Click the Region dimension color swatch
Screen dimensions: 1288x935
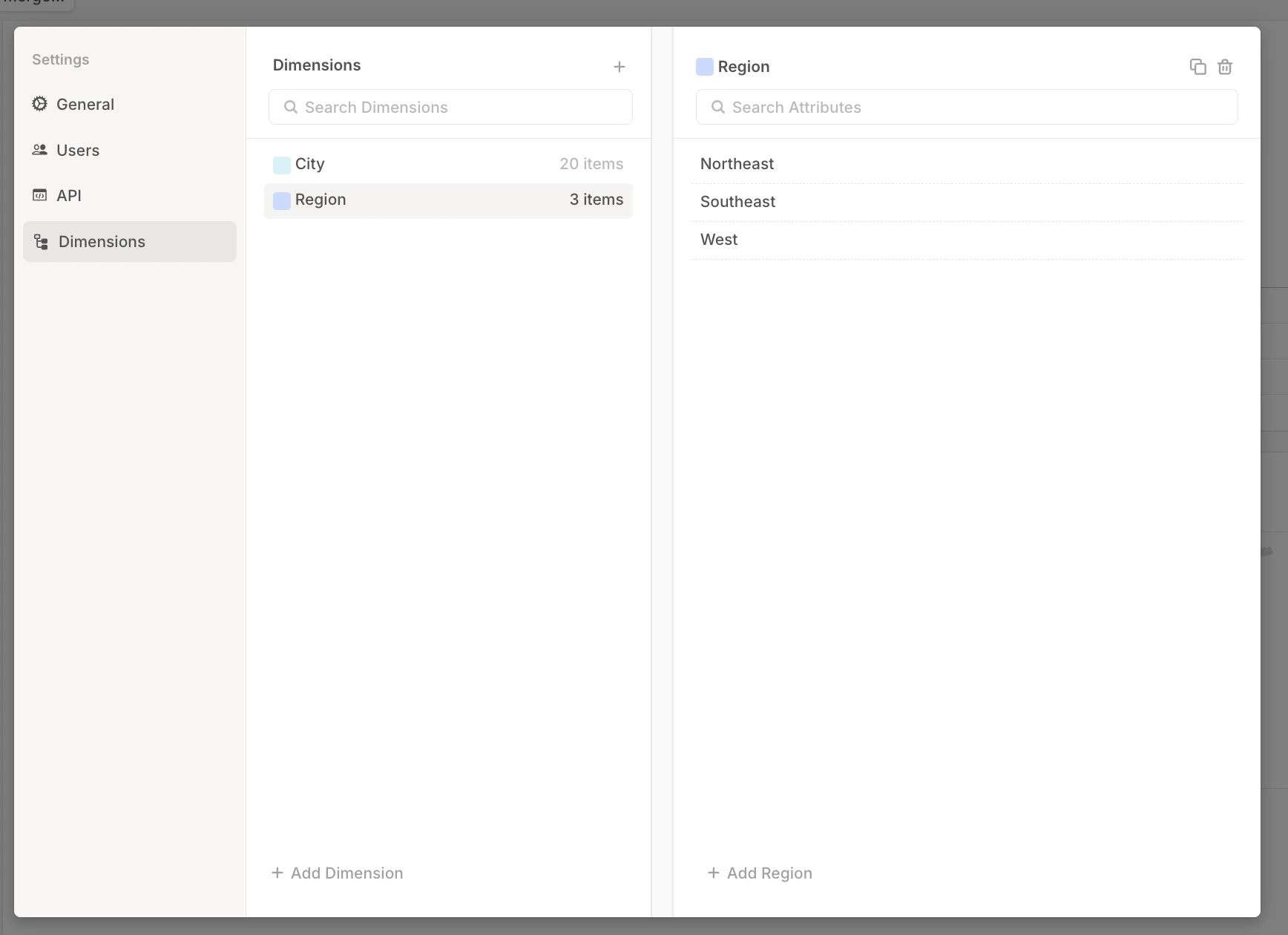[x=281, y=200]
